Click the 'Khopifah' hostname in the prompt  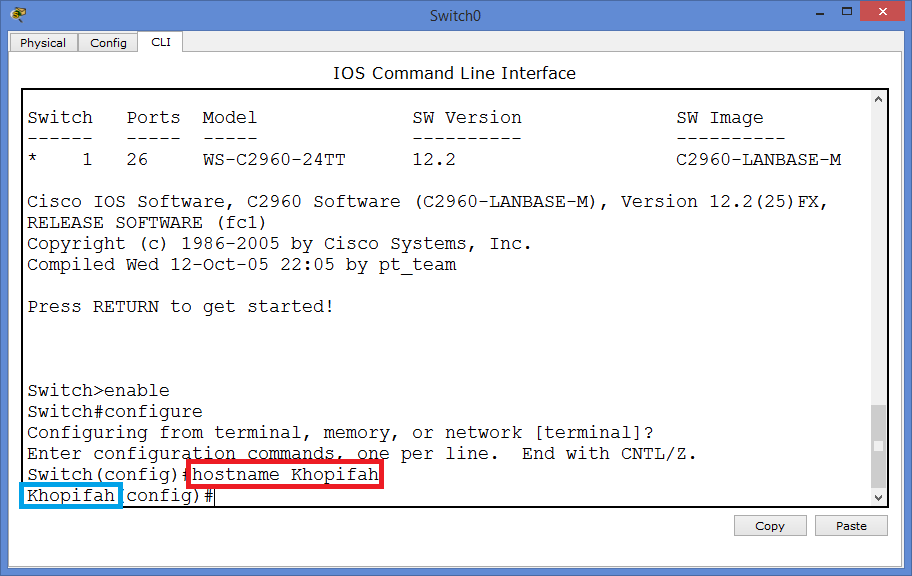71,496
